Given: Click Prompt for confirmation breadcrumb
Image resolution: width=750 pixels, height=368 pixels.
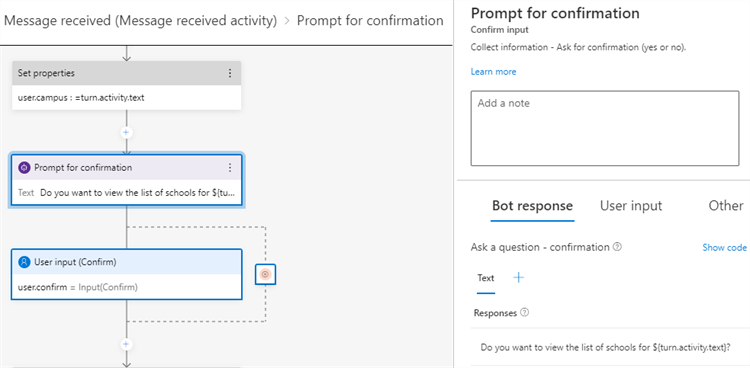Looking at the screenshot, I should click(x=370, y=21).
